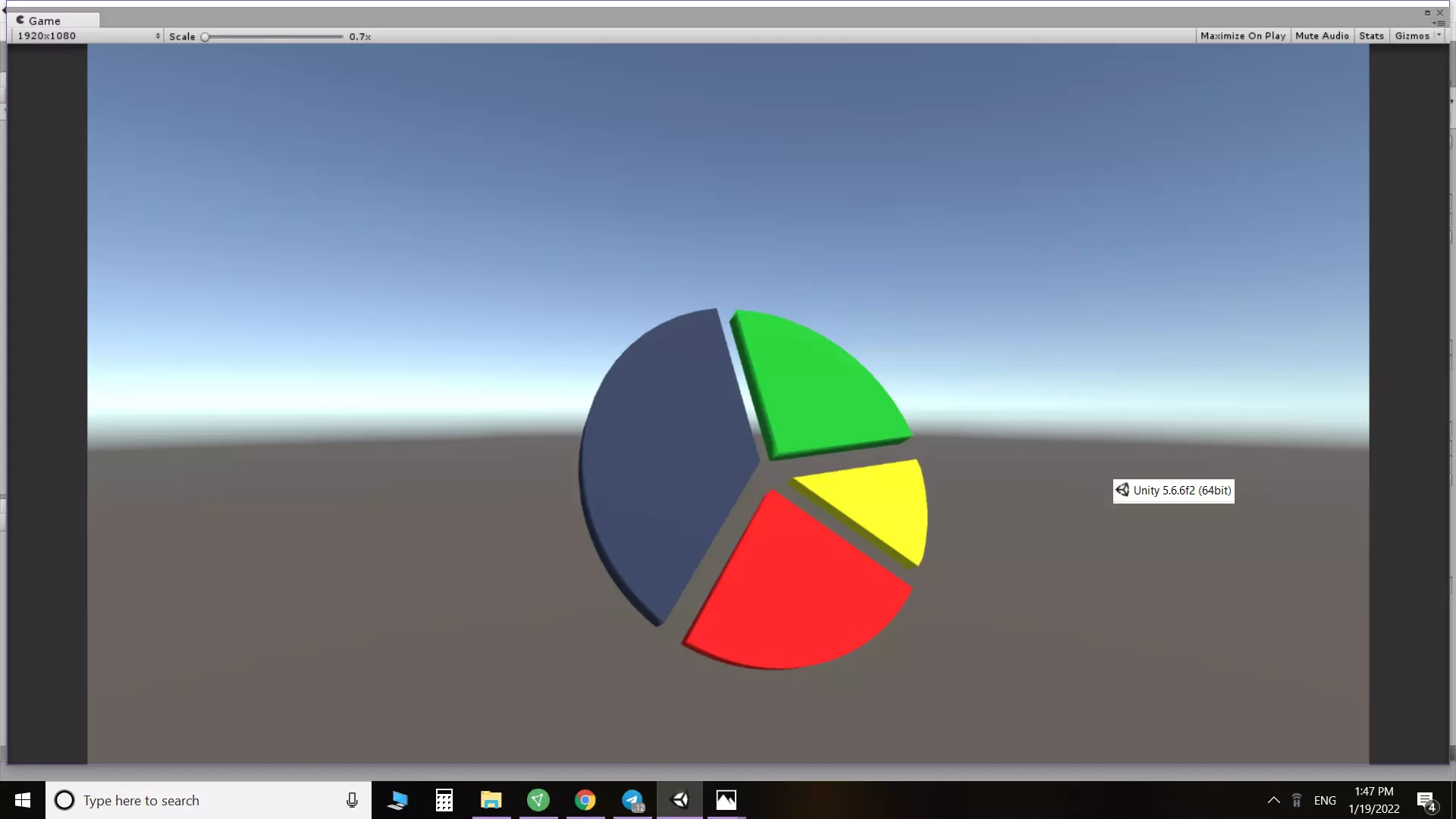Open Telegram from the taskbar
This screenshot has height=819, width=1456.
tap(632, 800)
